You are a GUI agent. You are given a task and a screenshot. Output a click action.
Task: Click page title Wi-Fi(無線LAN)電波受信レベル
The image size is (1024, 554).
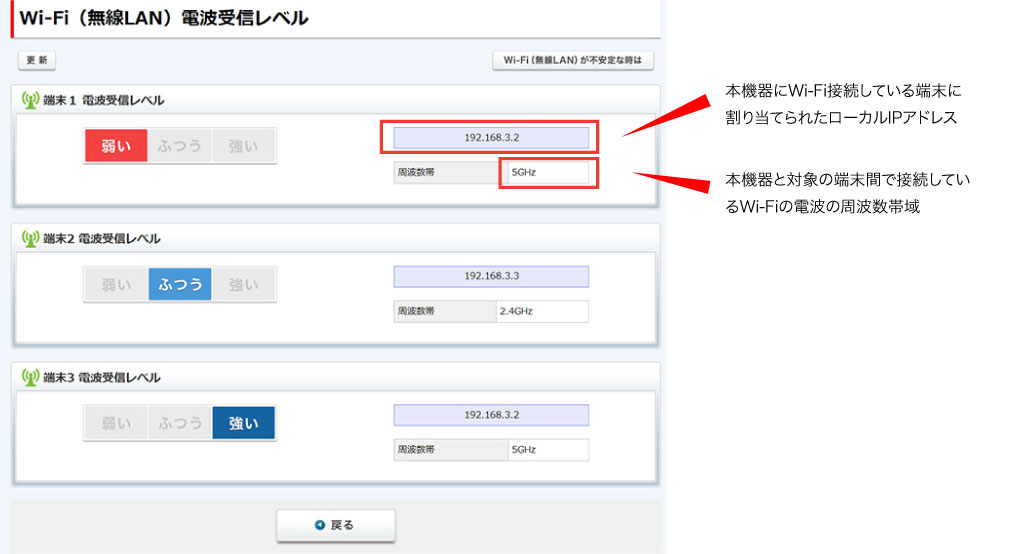164,18
